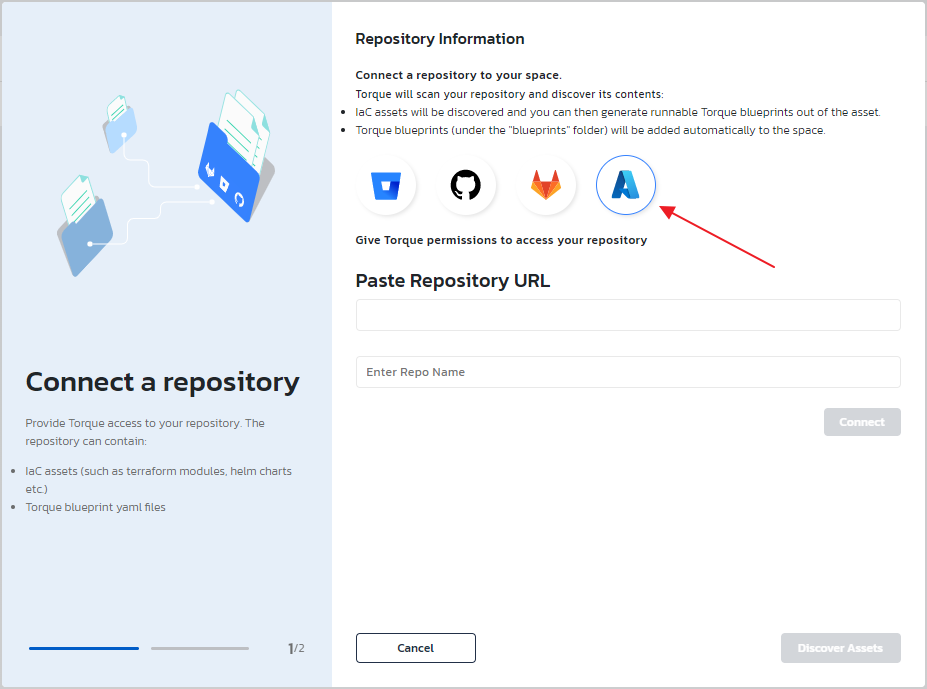Click 'Connect a repository to your space.' text
This screenshot has height=689, width=927.
click(459, 75)
